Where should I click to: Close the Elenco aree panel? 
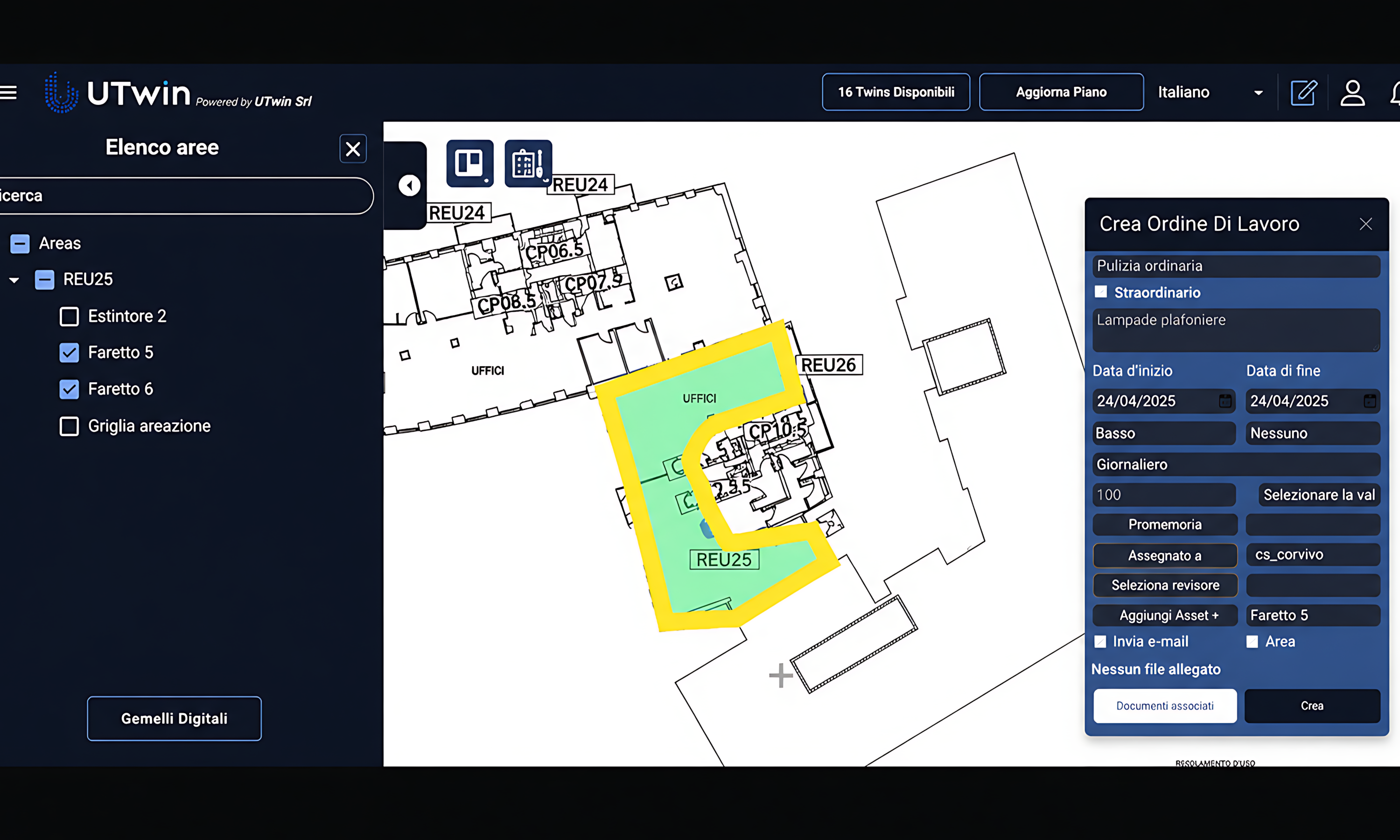tap(353, 149)
